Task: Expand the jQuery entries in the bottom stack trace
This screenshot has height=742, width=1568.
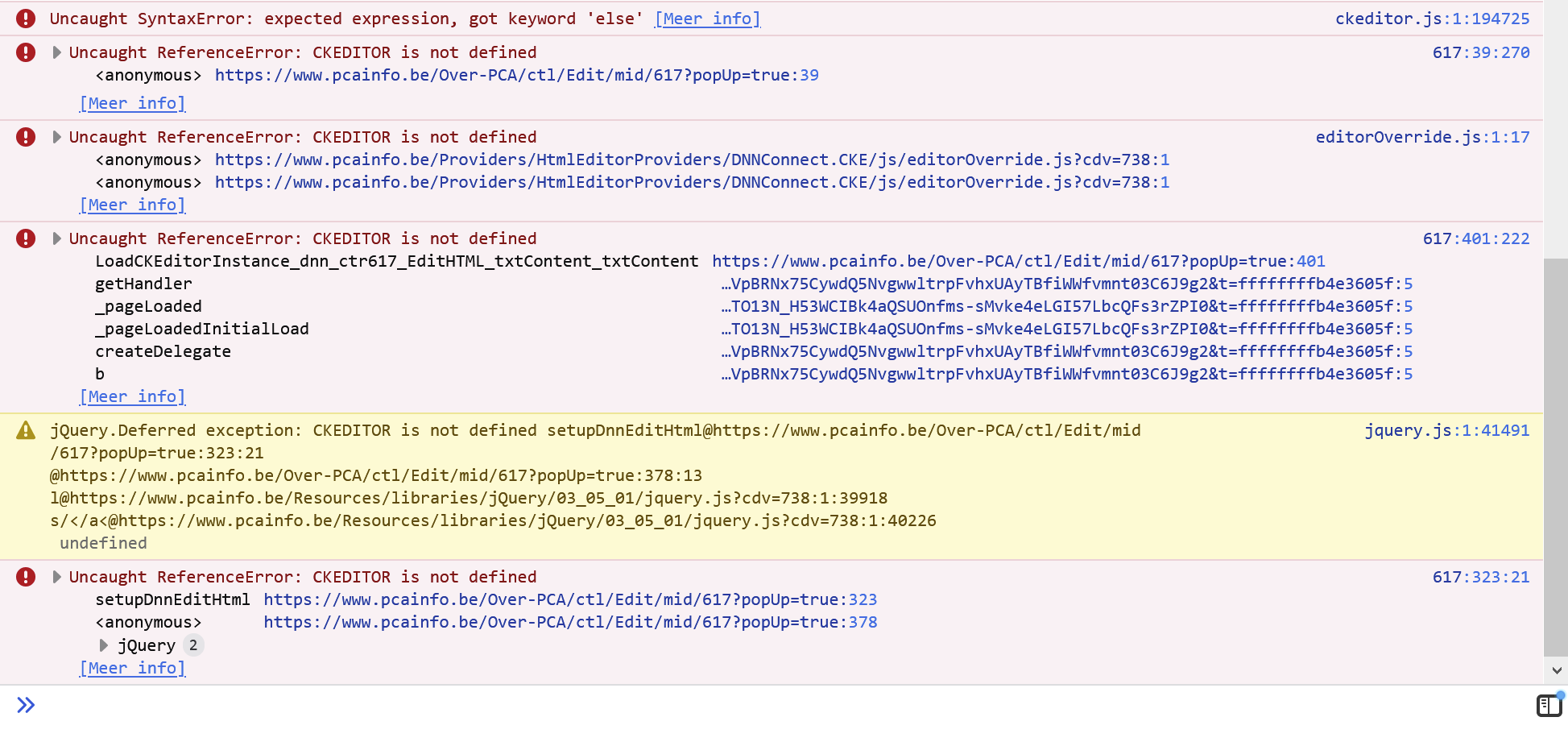Action: 103,645
